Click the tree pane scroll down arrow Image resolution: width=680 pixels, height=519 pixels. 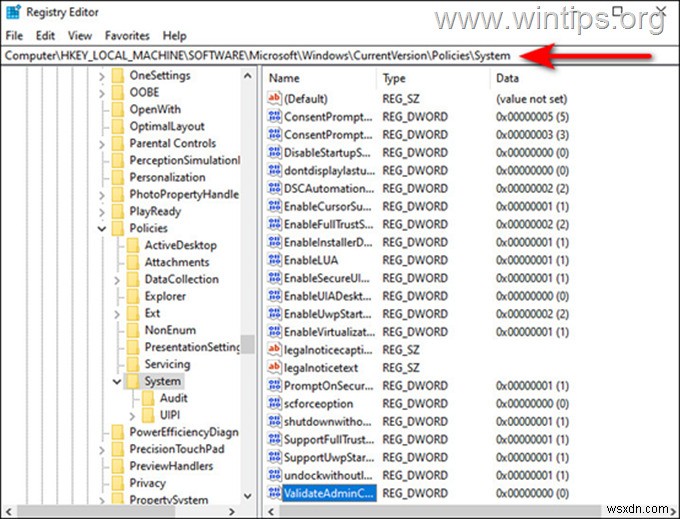pyautogui.click(x=248, y=496)
